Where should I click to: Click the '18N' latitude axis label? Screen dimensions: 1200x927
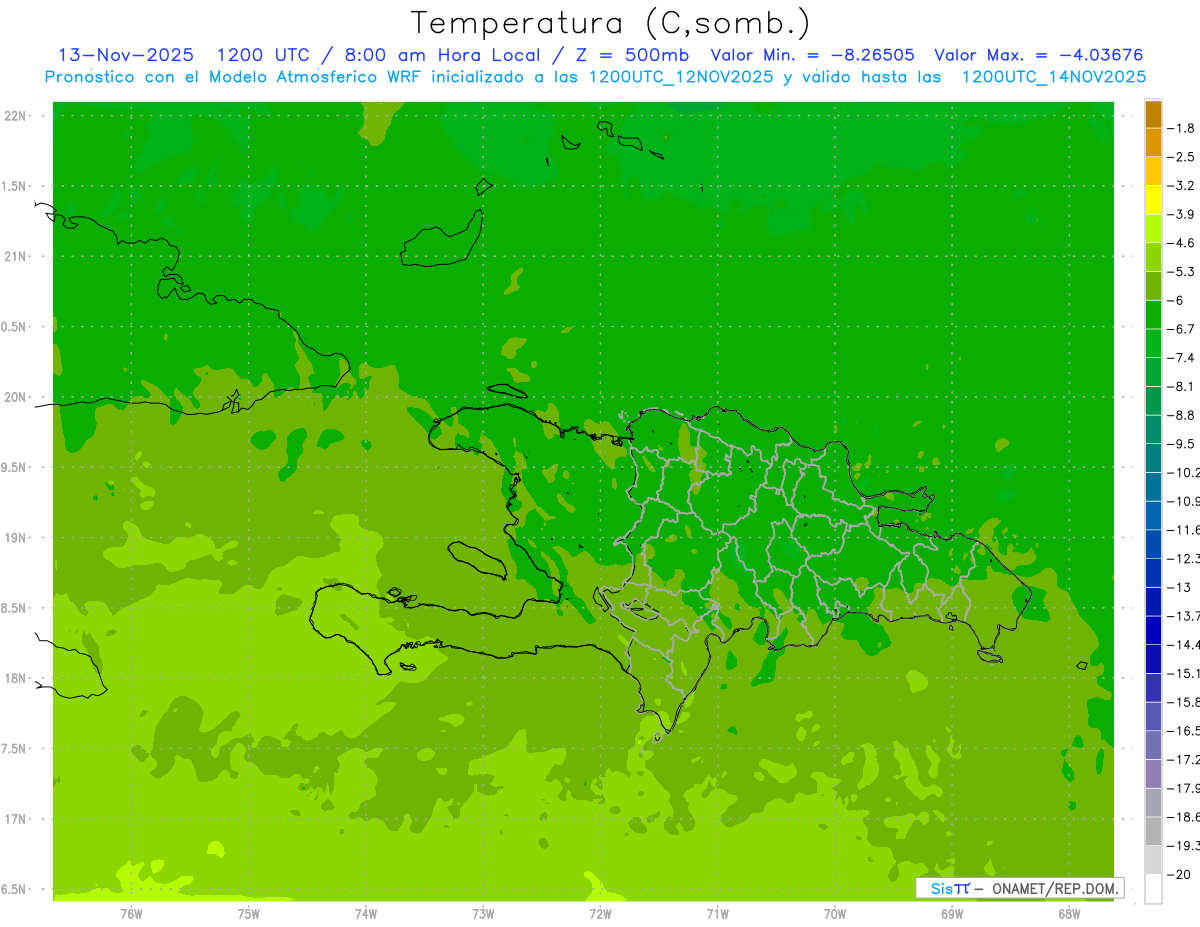pyautogui.click(x=16, y=679)
